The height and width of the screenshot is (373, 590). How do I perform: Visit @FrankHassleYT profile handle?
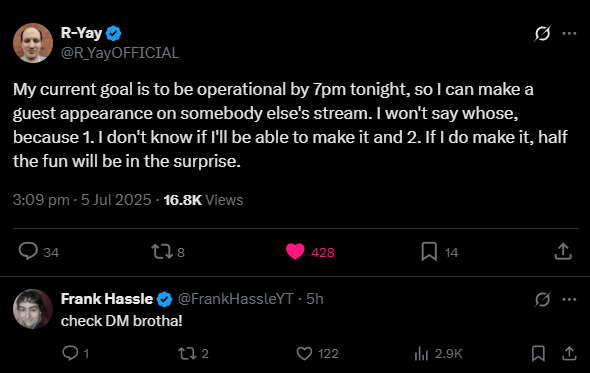pyautogui.click(x=235, y=299)
